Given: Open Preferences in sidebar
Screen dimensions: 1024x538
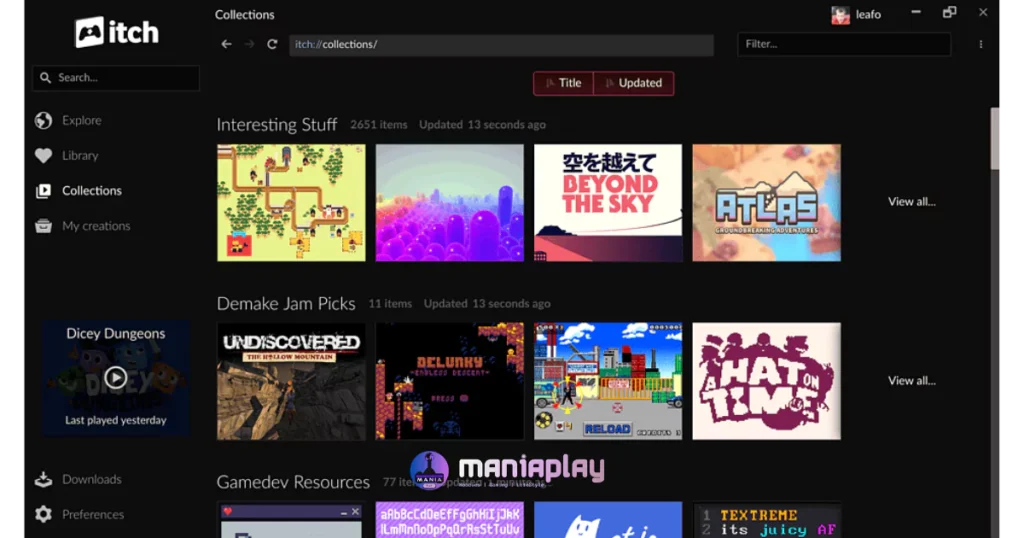Looking at the screenshot, I should tap(93, 514).
